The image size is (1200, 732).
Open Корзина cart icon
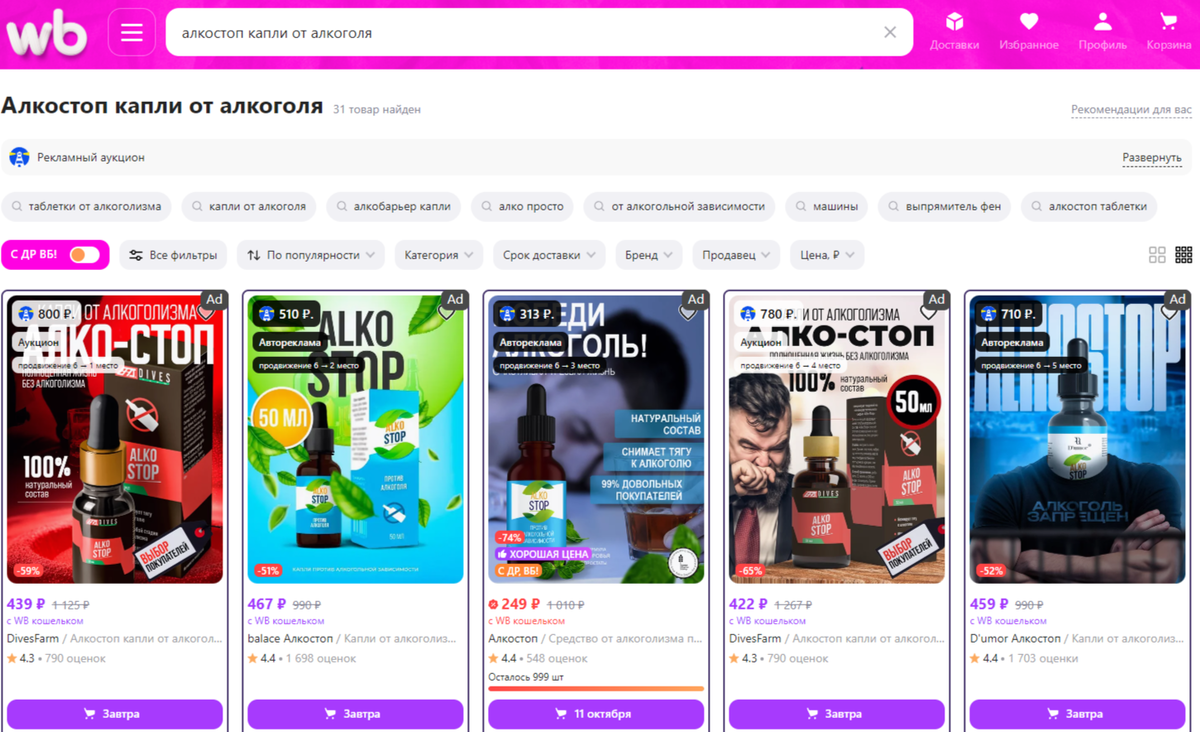[x=1168, y=32]
